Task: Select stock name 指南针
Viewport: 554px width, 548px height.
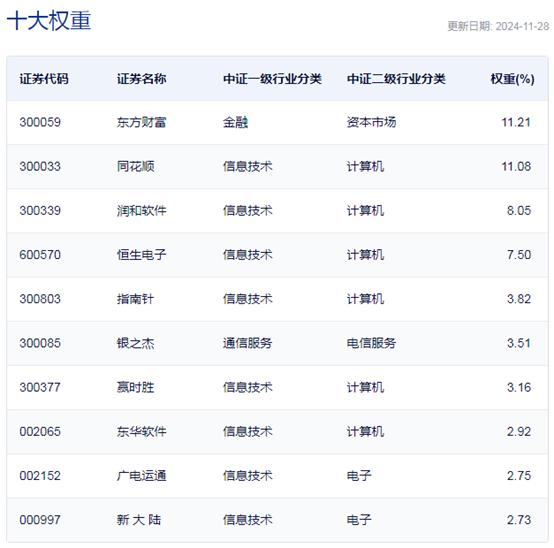Action: pyautogui.click(x=136, y=299)
